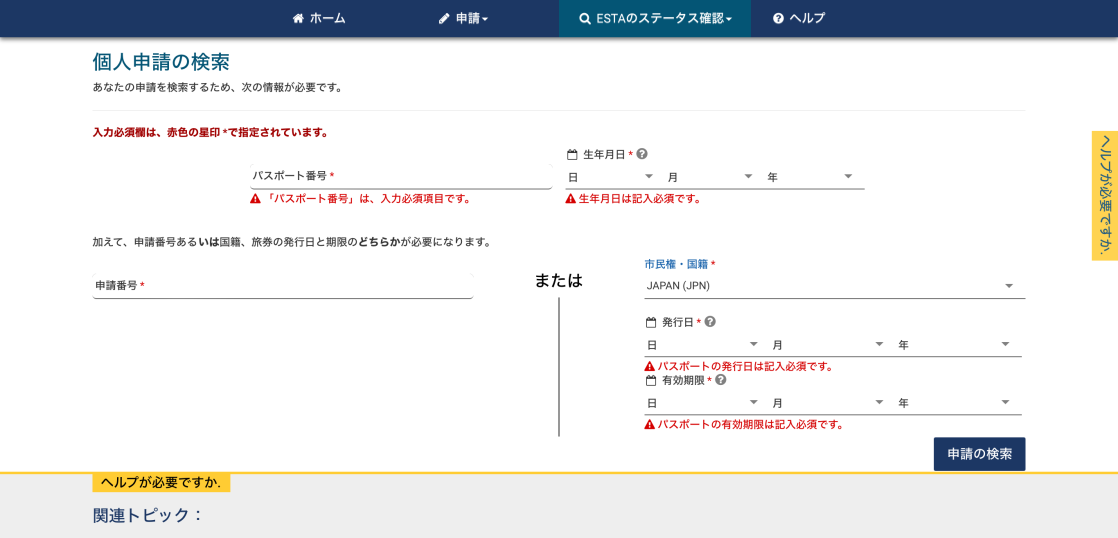Open the issue date 月 dropdown

[x=828, y=345]
